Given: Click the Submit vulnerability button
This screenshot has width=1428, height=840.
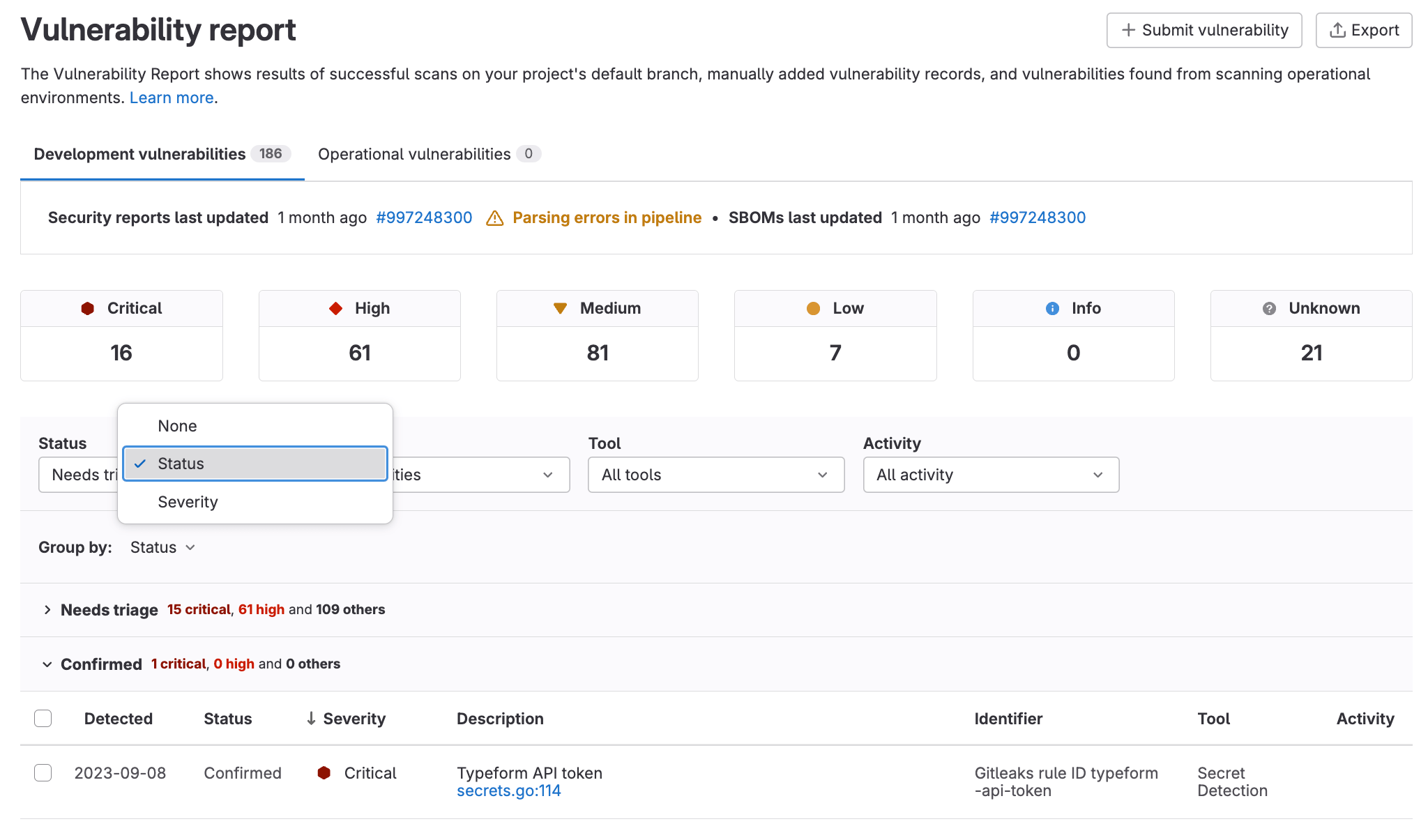Looking at the screenshot, I should (x=1204, y=30).
